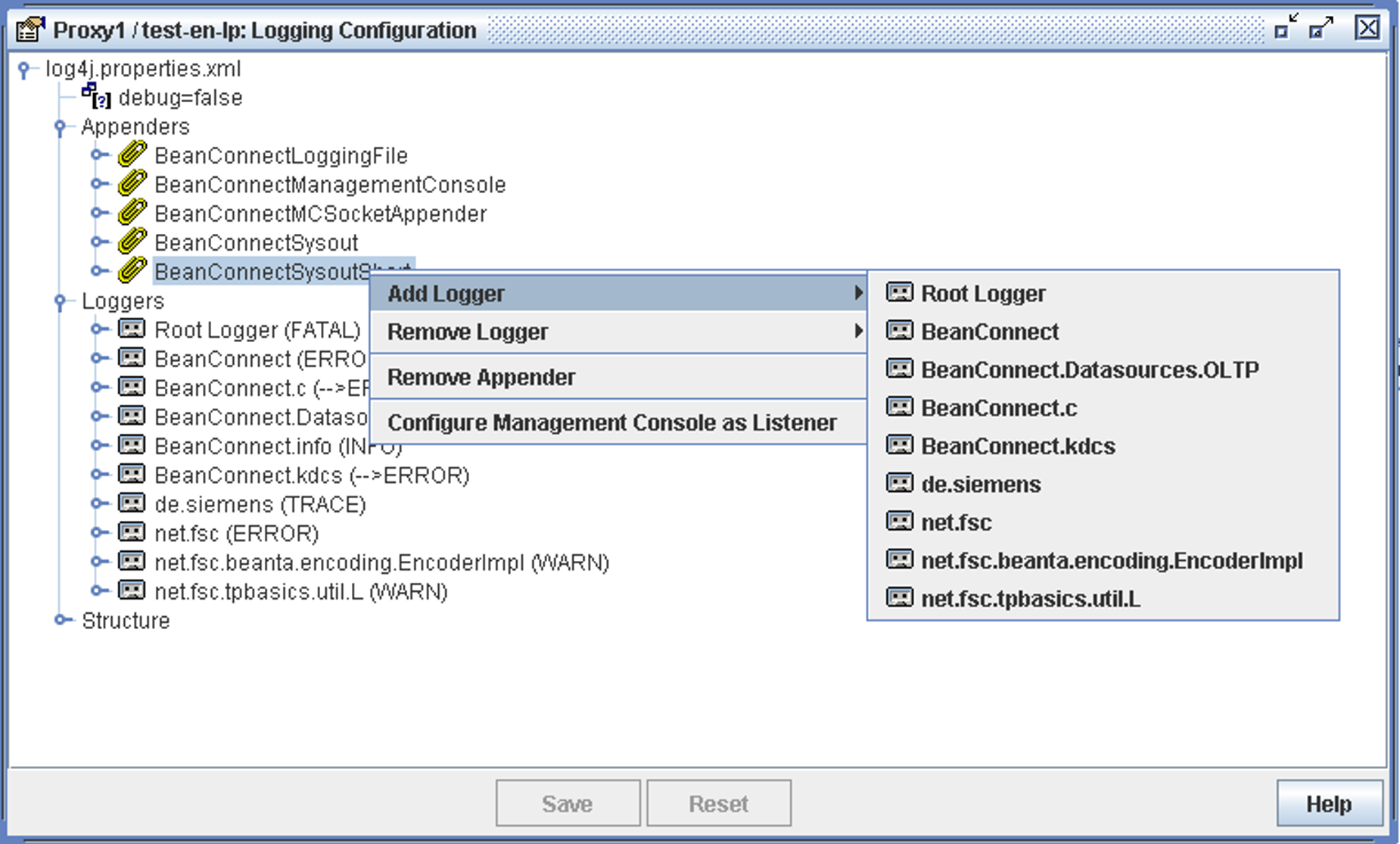The height and width of the screenshot is (844, 1400).
Task: Close the Logging Configuration window
Action: (x=1367, y=28)
